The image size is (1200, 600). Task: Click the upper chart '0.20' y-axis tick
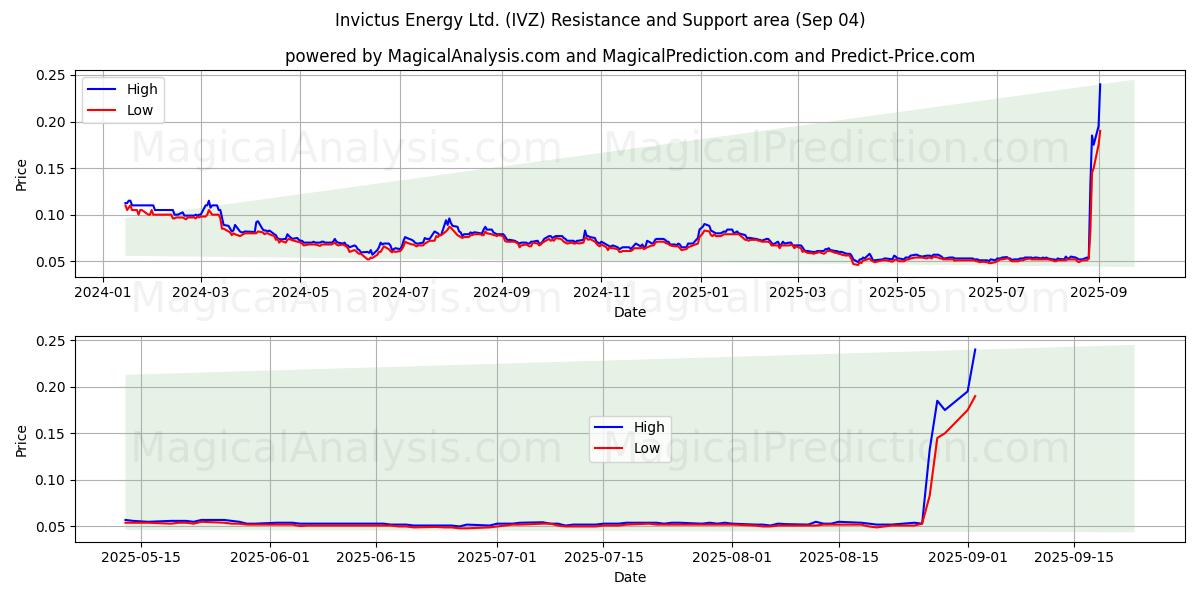pyautogui.click(x=52, y=122)
